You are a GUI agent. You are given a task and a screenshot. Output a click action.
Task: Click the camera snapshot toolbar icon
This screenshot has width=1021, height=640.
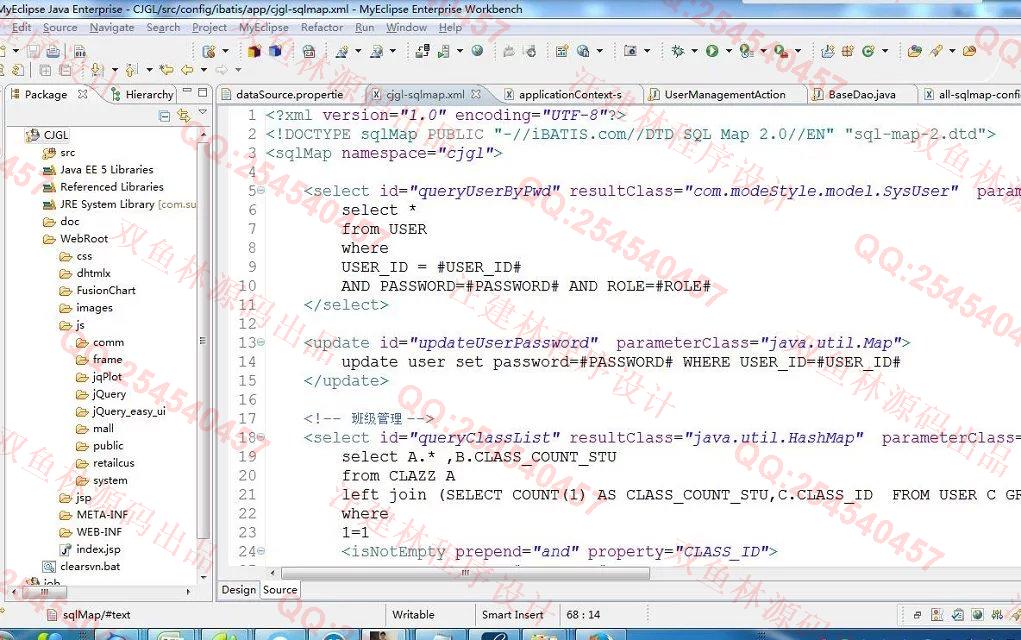tap(630, 51)
